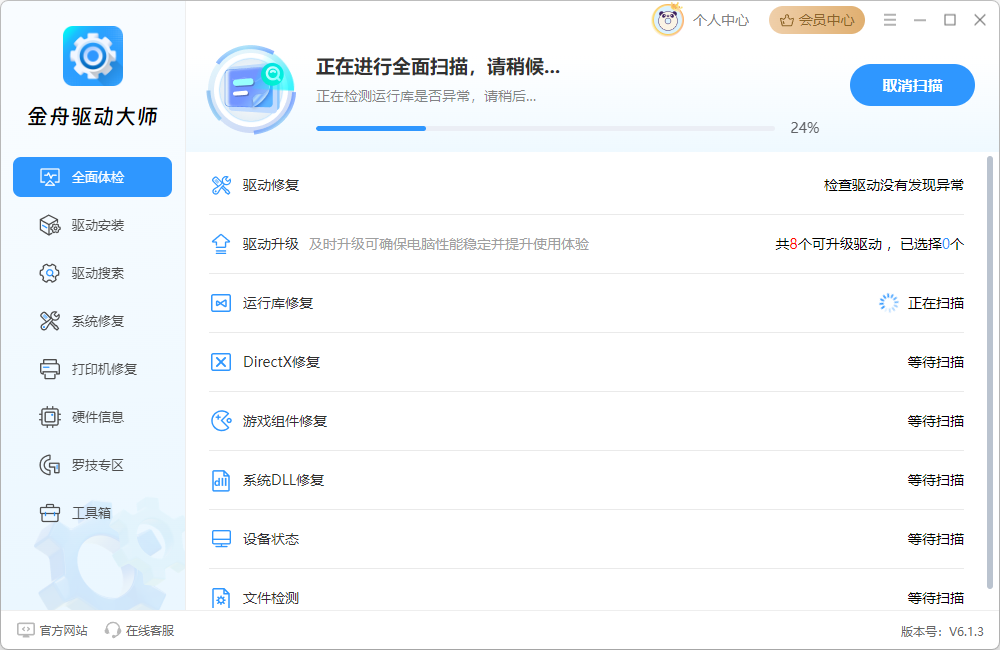Click the 系统修复 wrench icon in sidebar
1000x650 pixels.
click(50, 321)
